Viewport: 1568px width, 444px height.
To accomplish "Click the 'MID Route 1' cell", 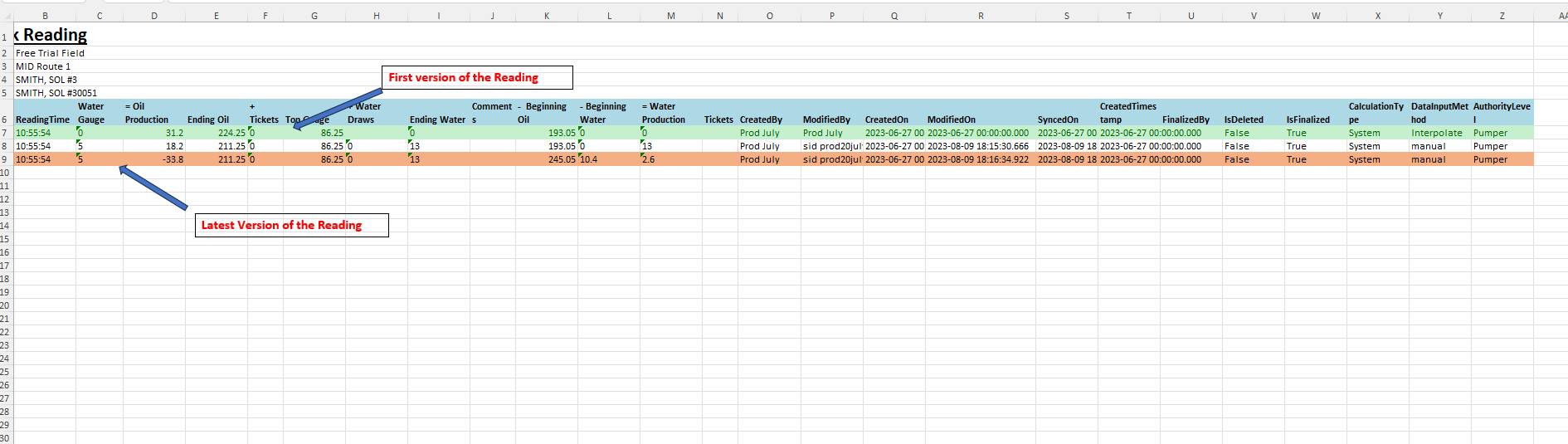I will point(43,66).
